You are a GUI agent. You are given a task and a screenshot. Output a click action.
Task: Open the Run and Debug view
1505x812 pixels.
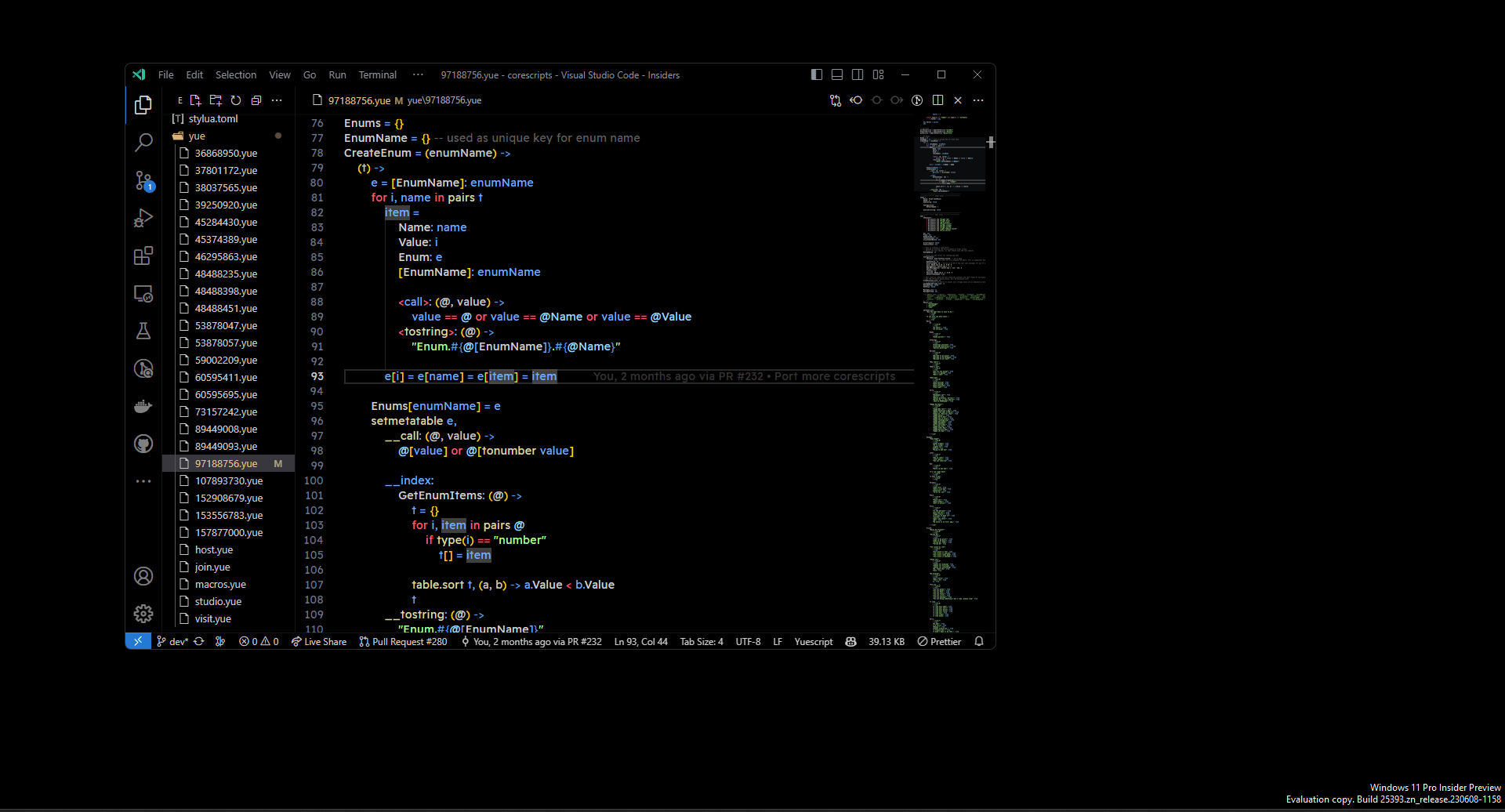pyautogui.click(x=143, y=218)
